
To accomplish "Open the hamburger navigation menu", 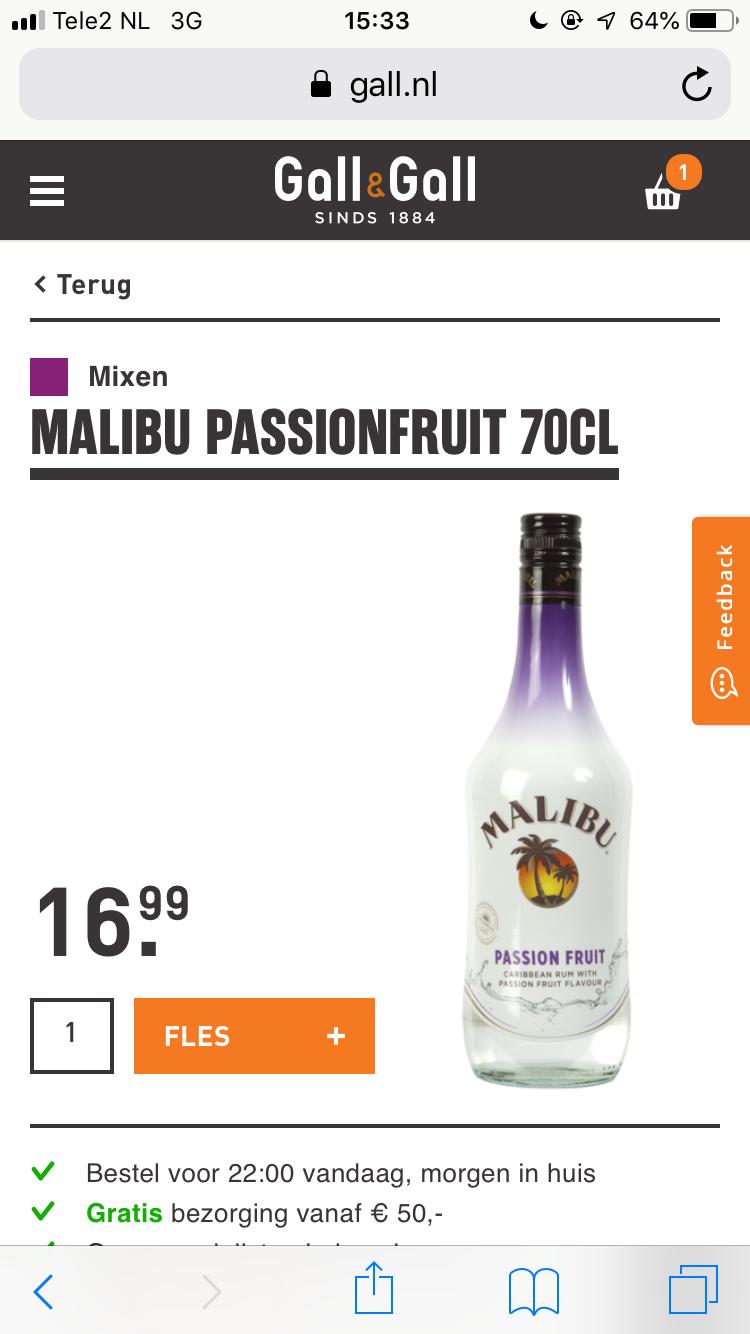I will (47, 191).
